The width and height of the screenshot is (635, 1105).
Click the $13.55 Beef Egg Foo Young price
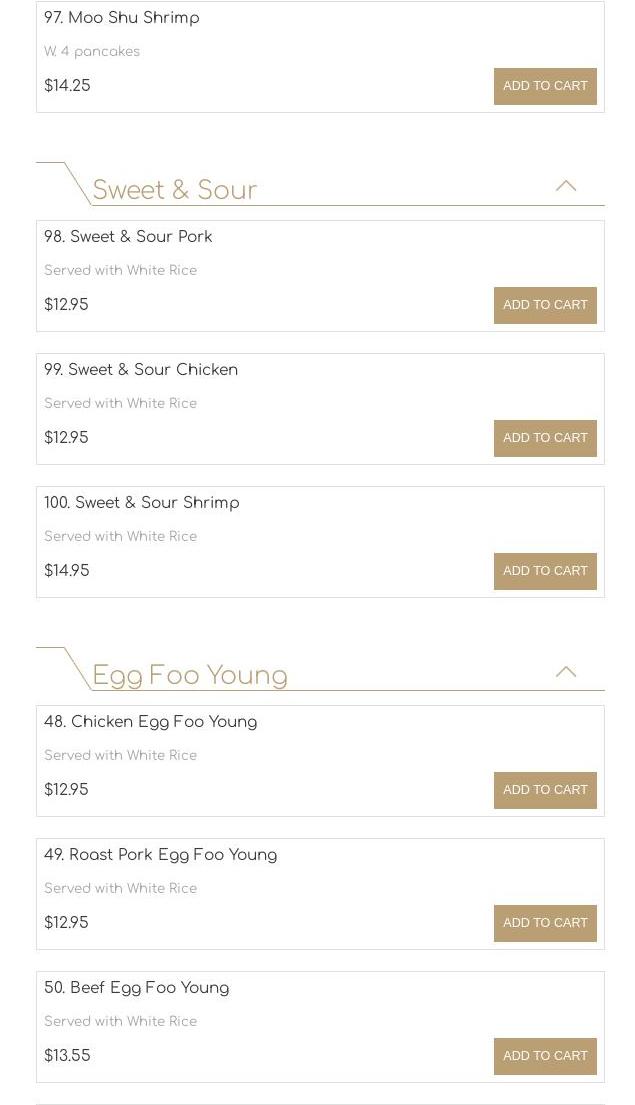tap(67, 1056)
